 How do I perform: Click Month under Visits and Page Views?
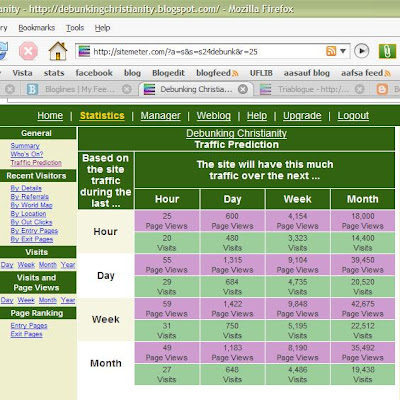pyautogui.click(x=48, y=300)
